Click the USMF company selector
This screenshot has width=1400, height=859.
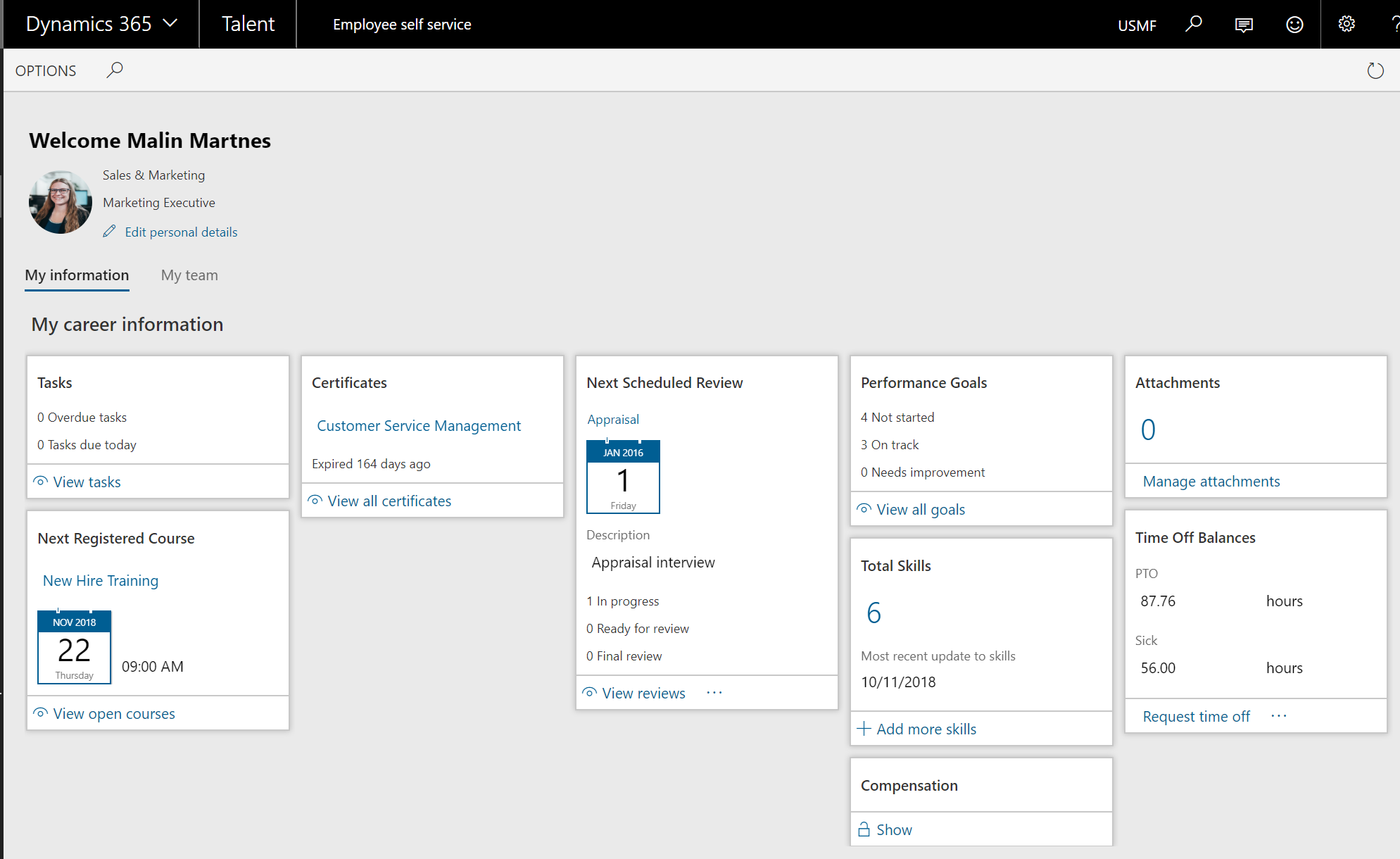[1137, 25]
